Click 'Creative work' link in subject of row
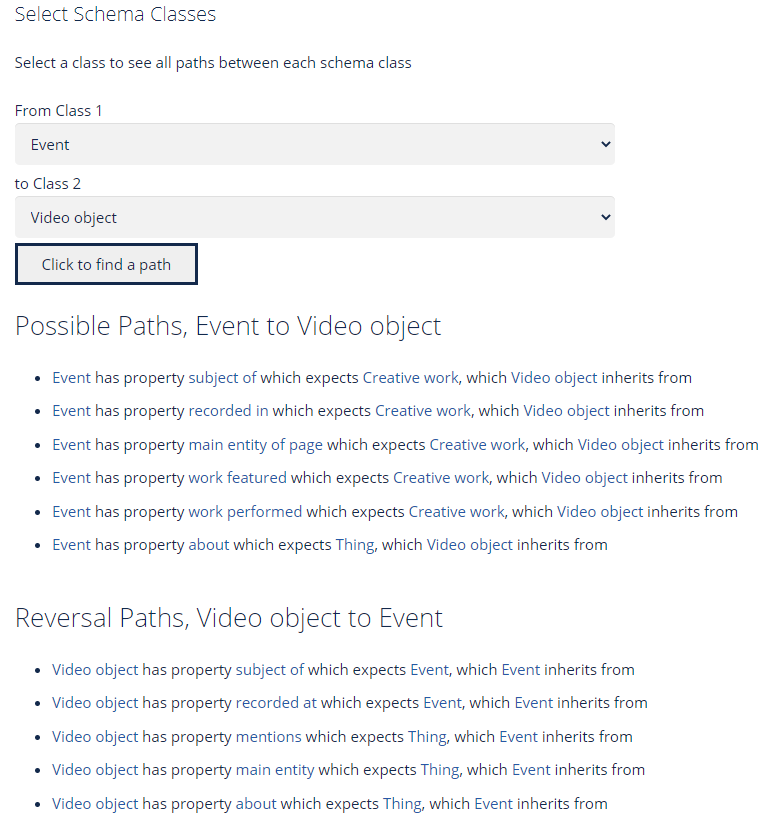The height and width of the screenshot is (837, 781). click(411, 378)
